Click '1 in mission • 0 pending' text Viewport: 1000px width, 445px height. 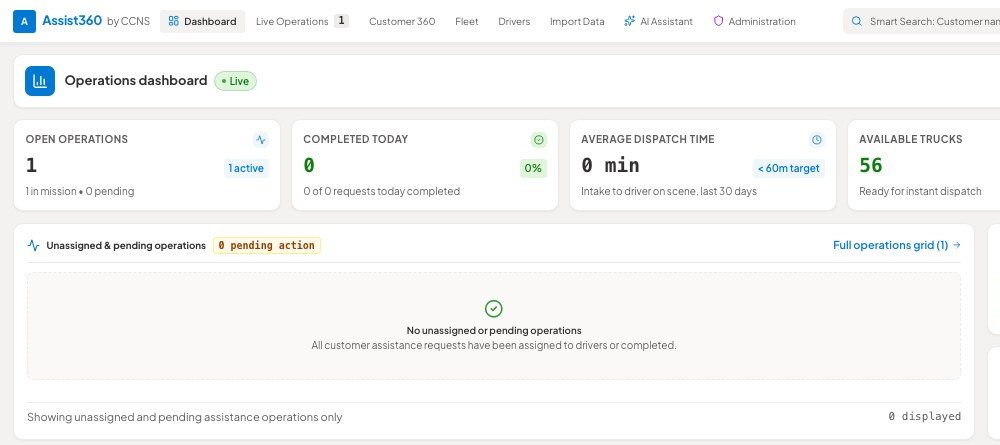80,191
